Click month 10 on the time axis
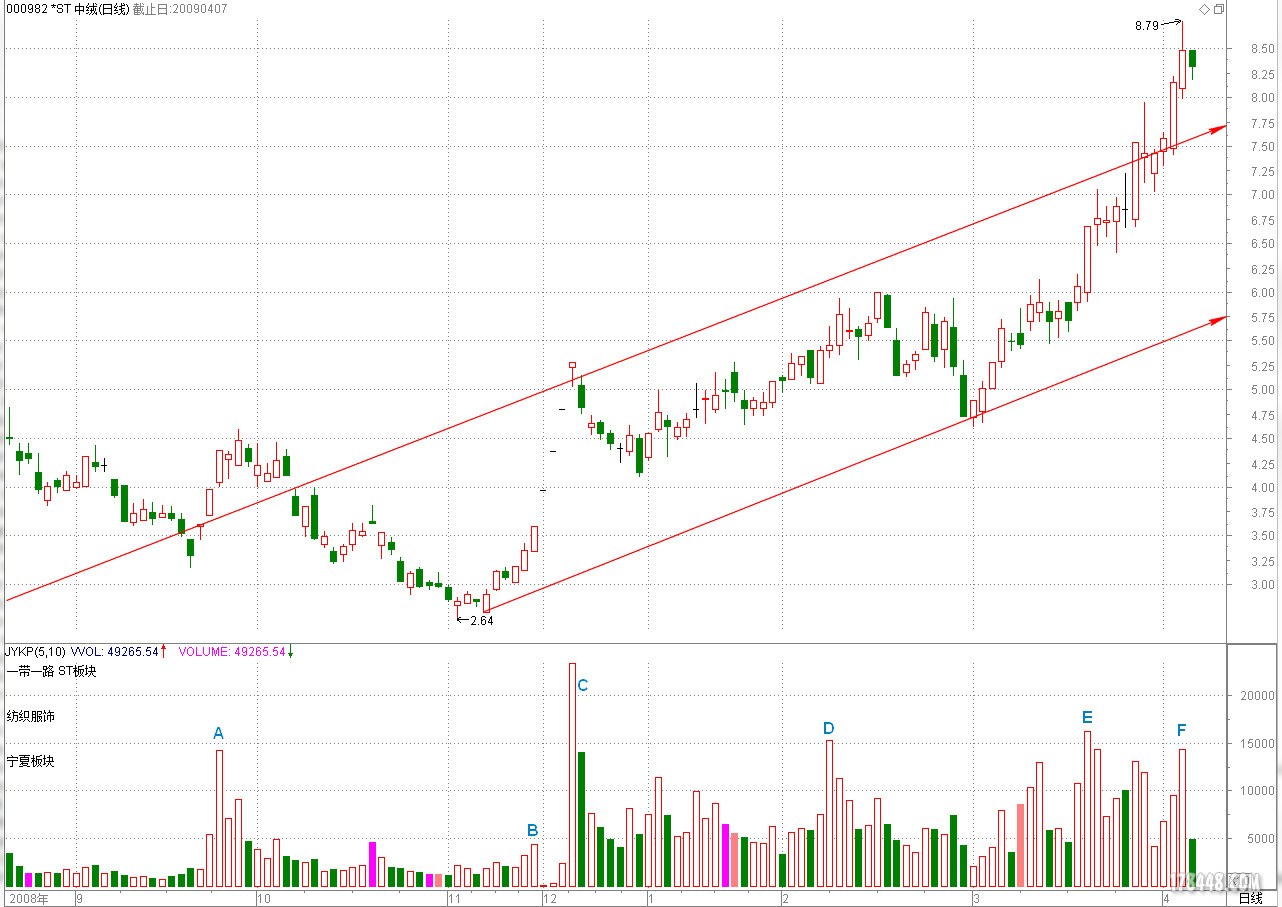 264,898
